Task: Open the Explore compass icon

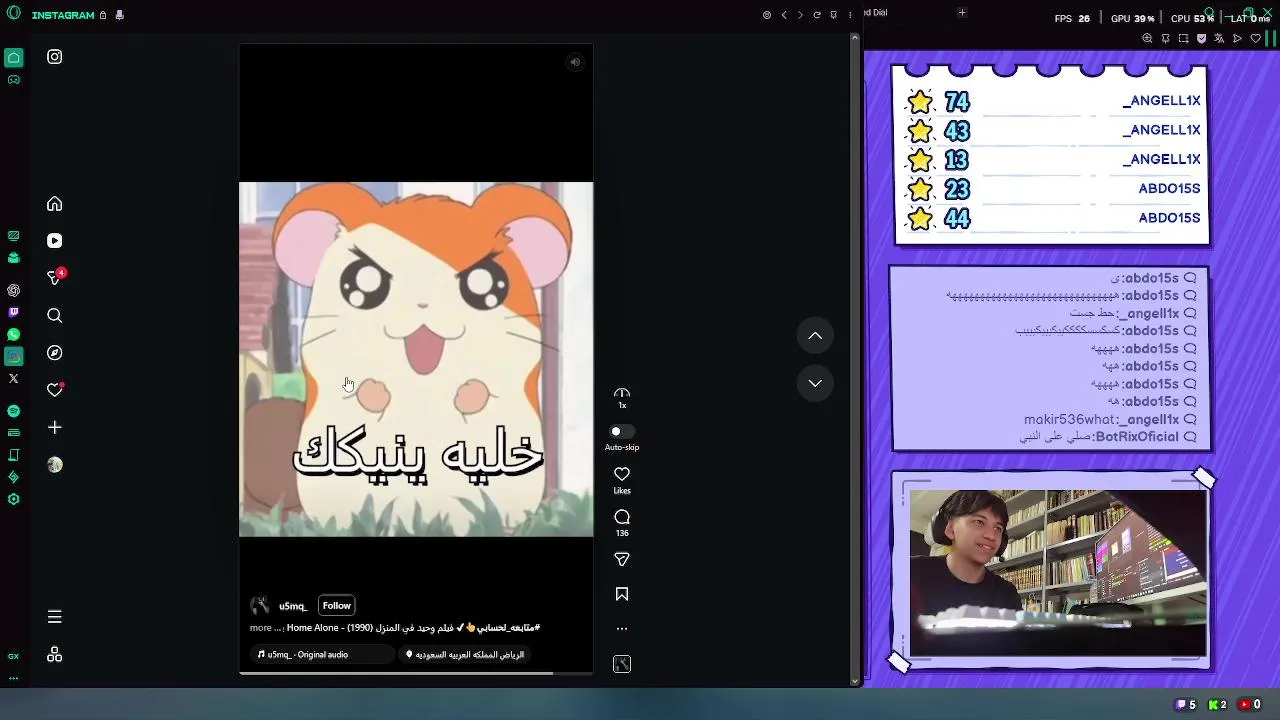Action: click(55, 353)
